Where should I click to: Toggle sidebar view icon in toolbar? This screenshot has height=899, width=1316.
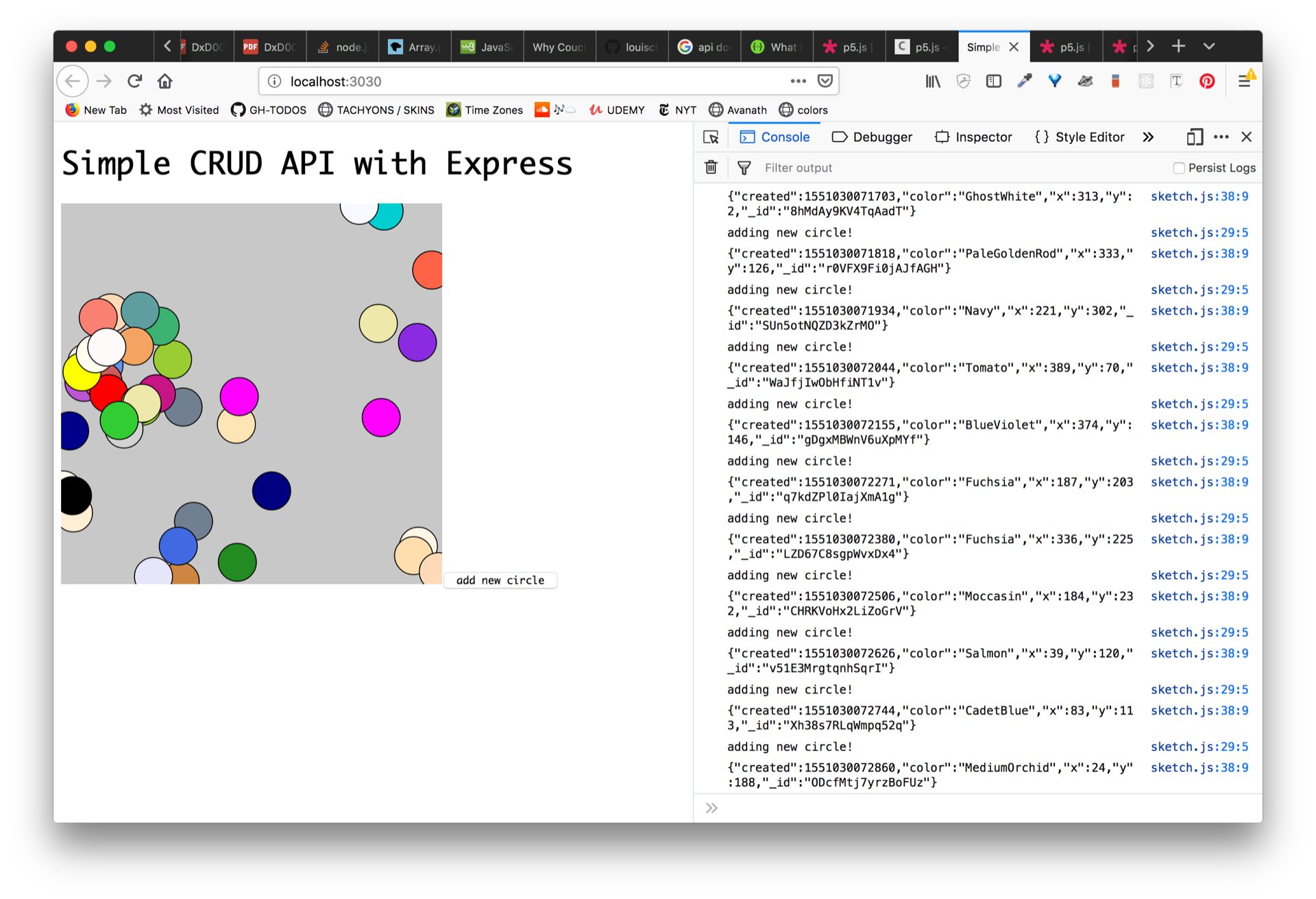(993, 81)
